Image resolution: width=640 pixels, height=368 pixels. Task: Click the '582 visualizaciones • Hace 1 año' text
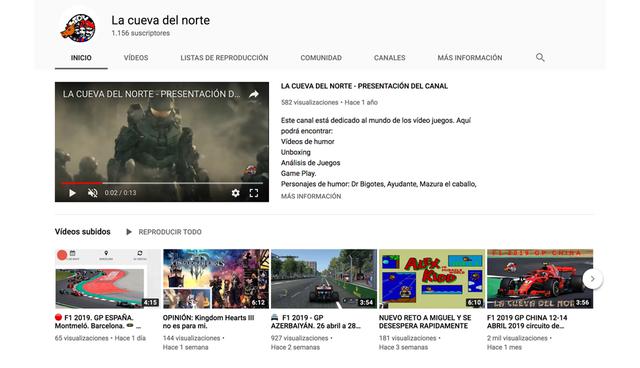pos(329,102)
